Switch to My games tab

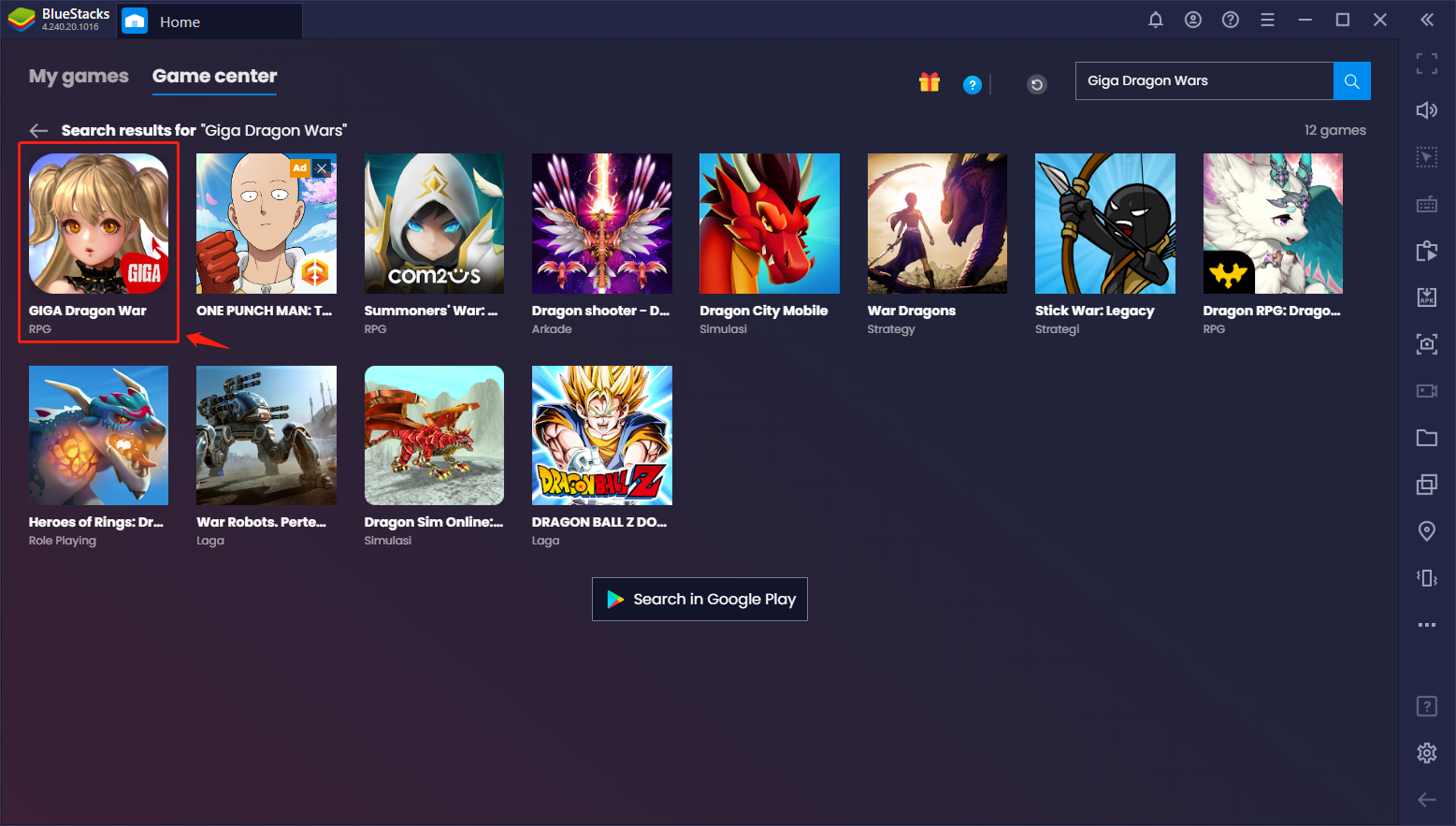pyautogui.click(x=79, y=77)
